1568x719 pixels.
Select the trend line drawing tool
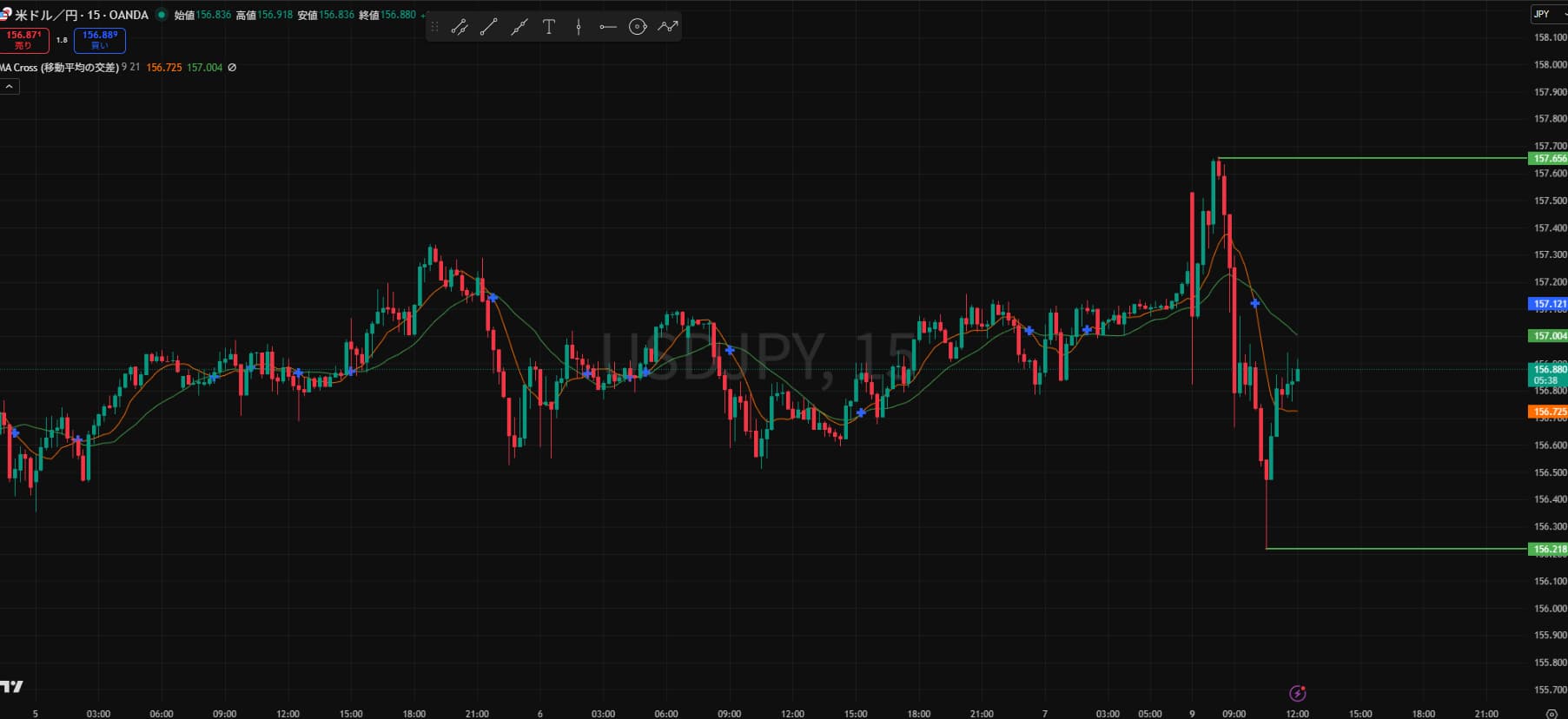[489, 27]
